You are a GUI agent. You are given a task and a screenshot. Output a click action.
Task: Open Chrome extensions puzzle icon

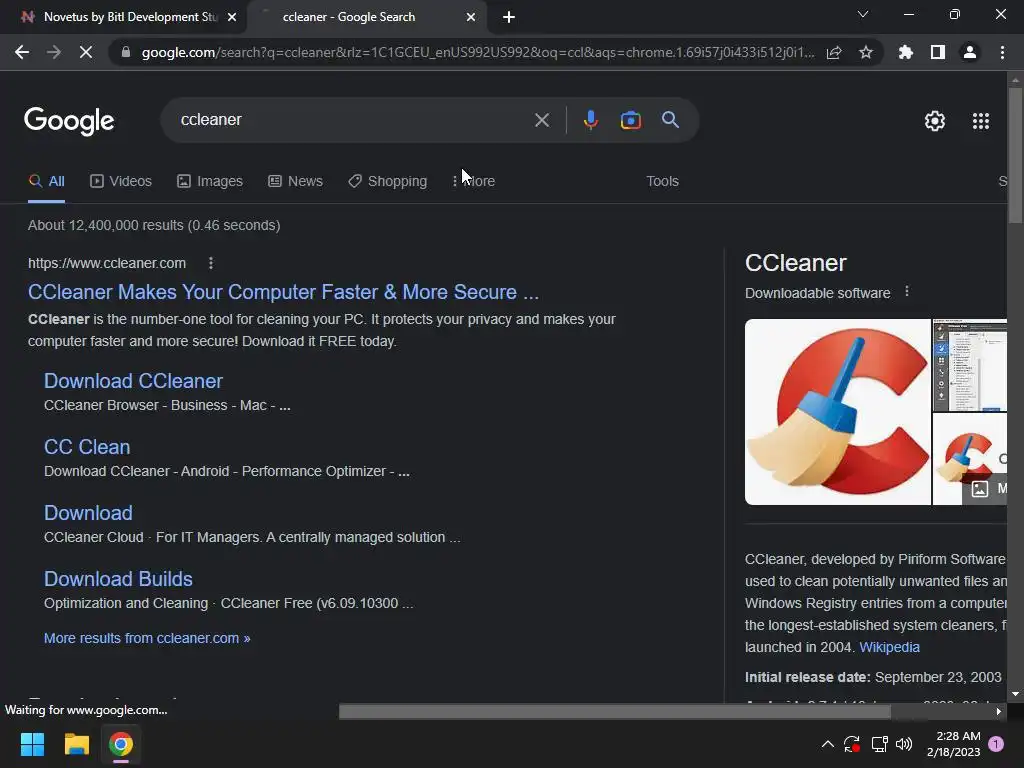(x=906, y=52)
